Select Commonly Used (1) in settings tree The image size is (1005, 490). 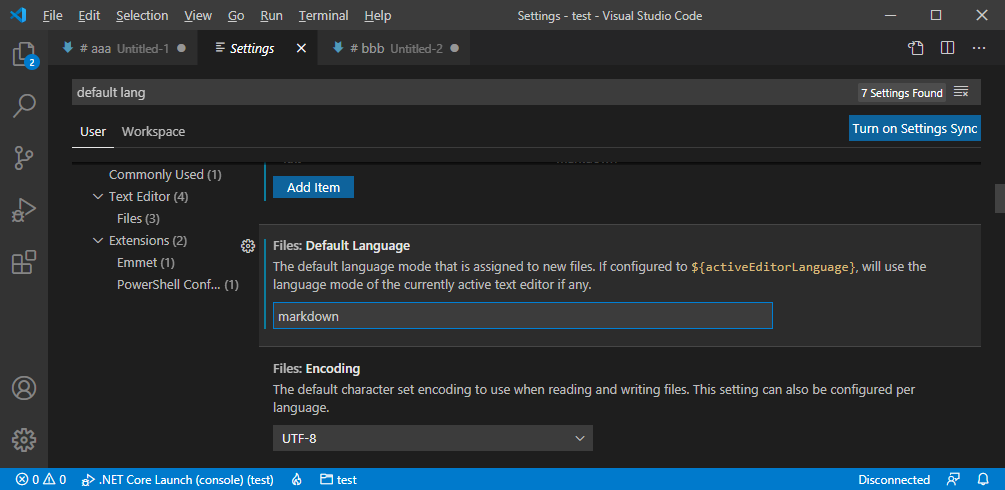(x=165, y=174)
